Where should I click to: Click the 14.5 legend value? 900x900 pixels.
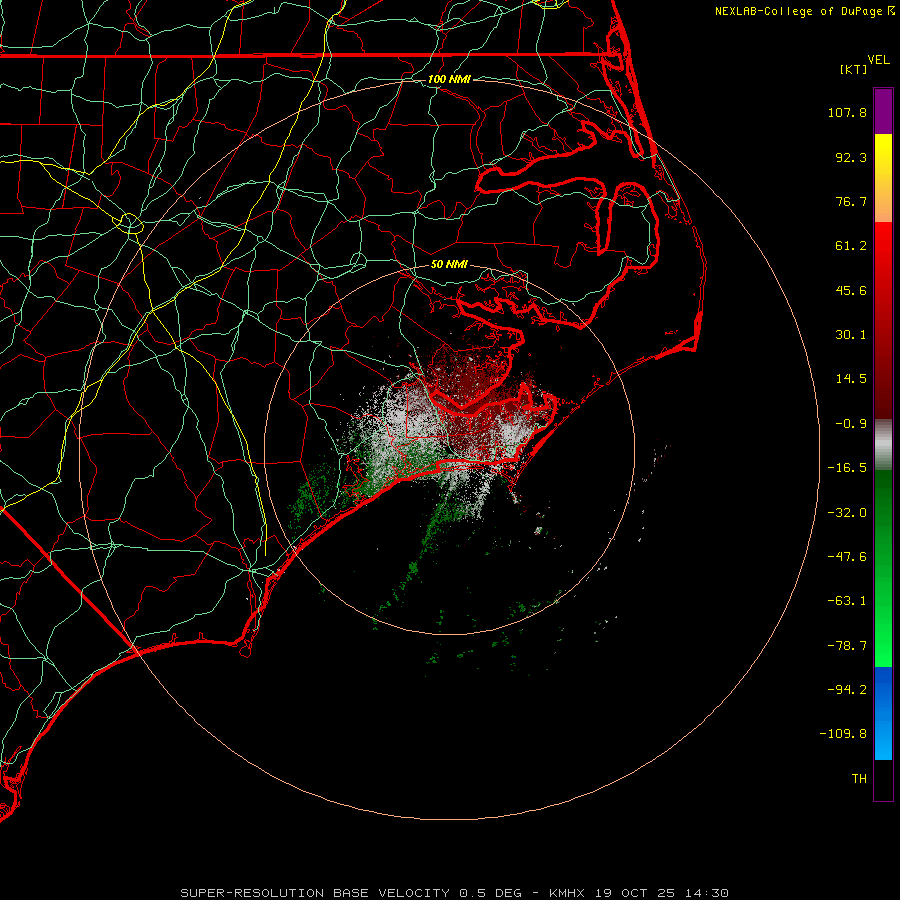(x=851, y=379)
